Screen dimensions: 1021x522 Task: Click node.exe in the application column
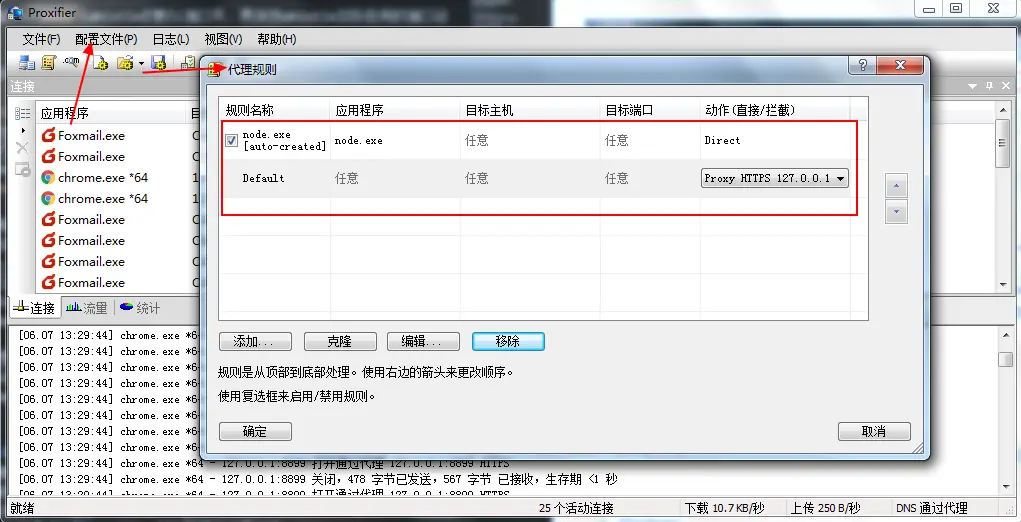tap(358, 141)
